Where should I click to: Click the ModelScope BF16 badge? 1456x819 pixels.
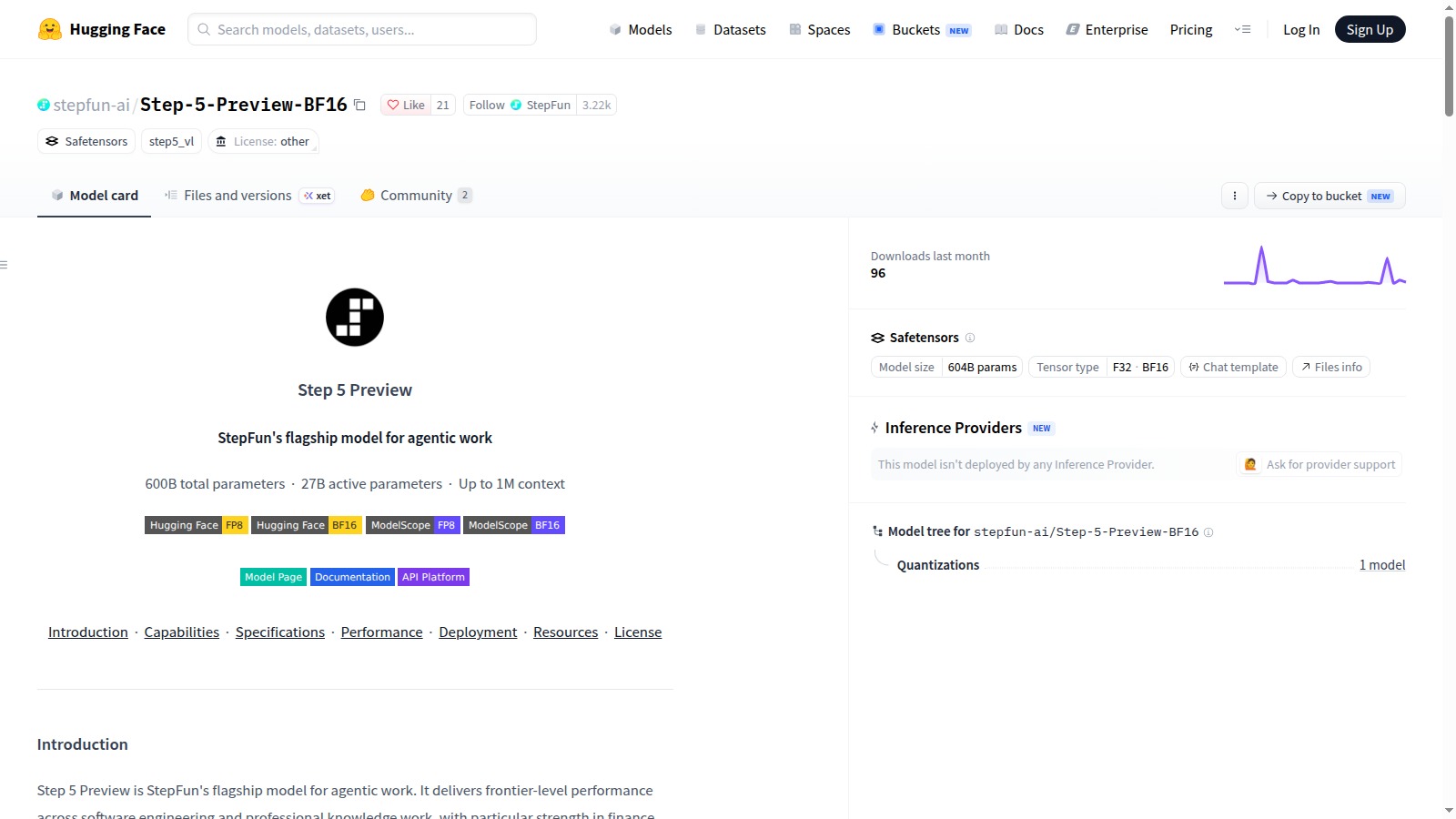tap(514, 525)
